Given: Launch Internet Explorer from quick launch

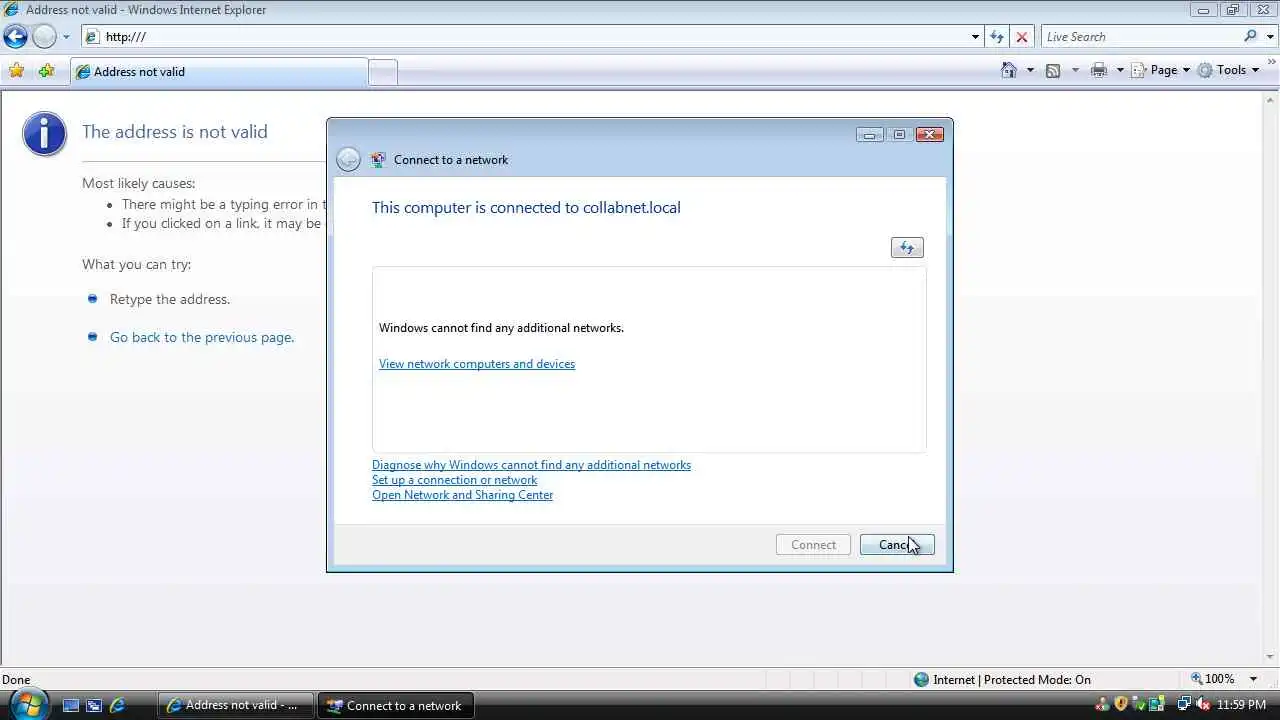Looking at the screenshot, I should tap(117, 705).
